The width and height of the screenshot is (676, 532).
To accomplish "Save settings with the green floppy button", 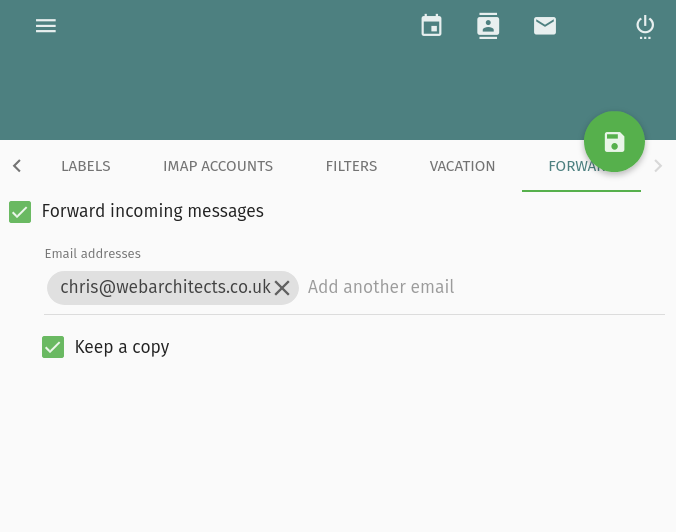I will [614, 142].
